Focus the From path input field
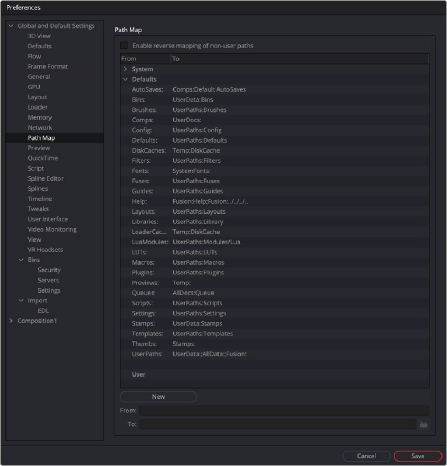The width and height of the screenshot is (447, 466). tap(285, 410)
